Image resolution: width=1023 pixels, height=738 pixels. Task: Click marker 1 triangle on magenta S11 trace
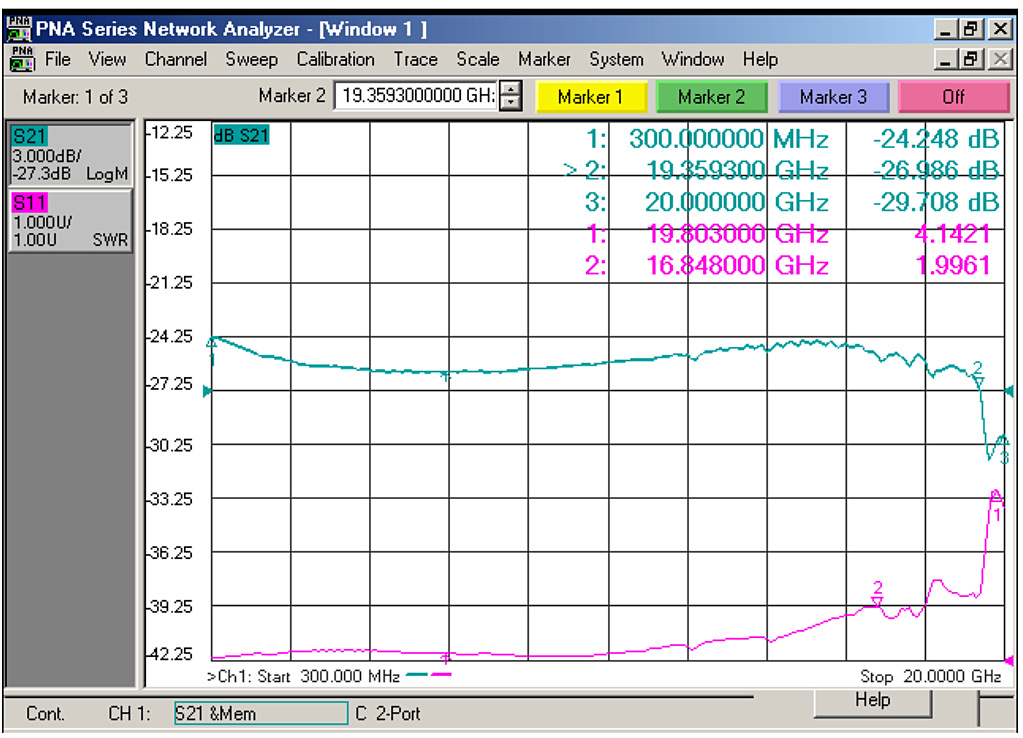[995, 496]
